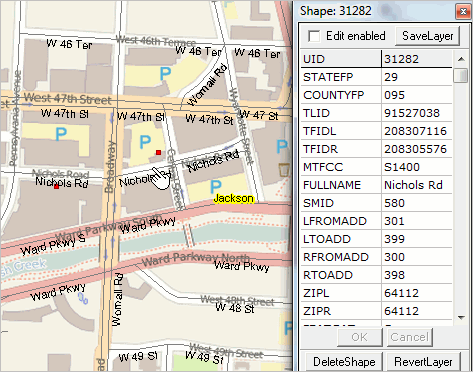Click the parking icon north of West 47th Street

[165, 73]
